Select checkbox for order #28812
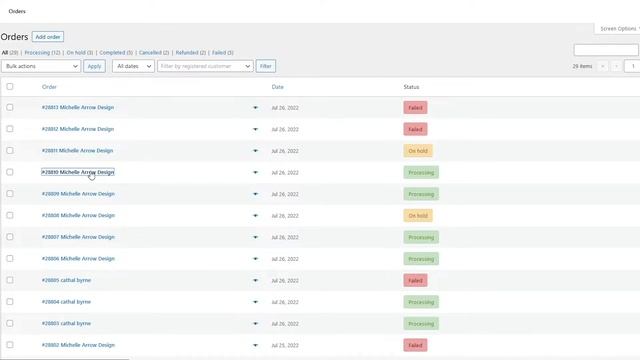The image size is (640, 360). coord(10,129)
